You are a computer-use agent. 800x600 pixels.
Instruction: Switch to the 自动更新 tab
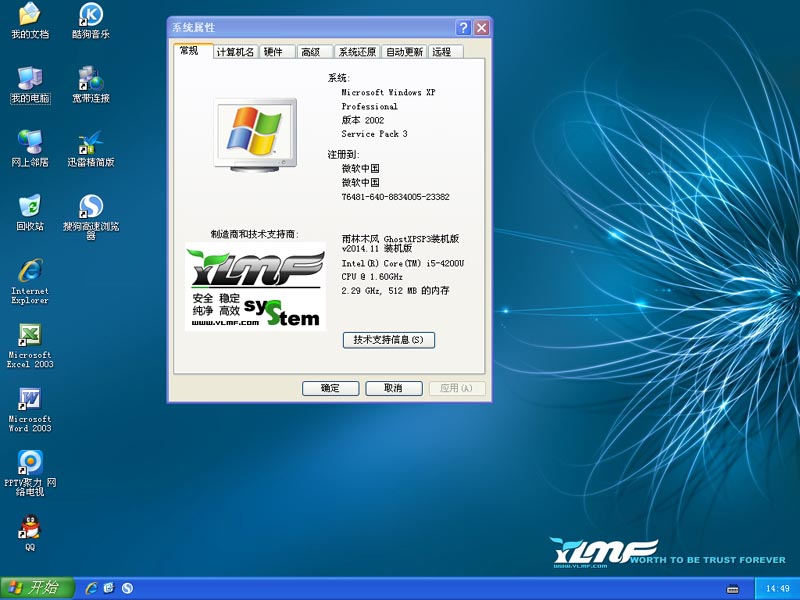coord(404,52)
